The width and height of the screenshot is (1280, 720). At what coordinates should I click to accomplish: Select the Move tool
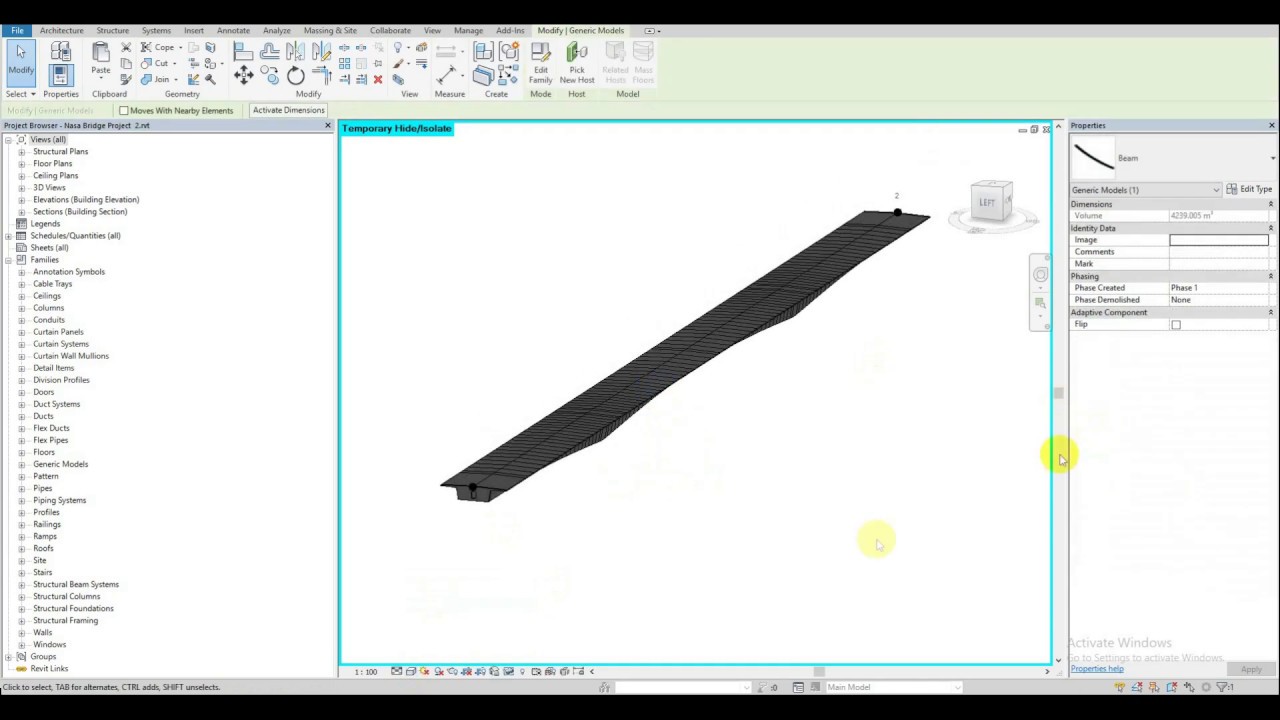(x=243, y=75)
